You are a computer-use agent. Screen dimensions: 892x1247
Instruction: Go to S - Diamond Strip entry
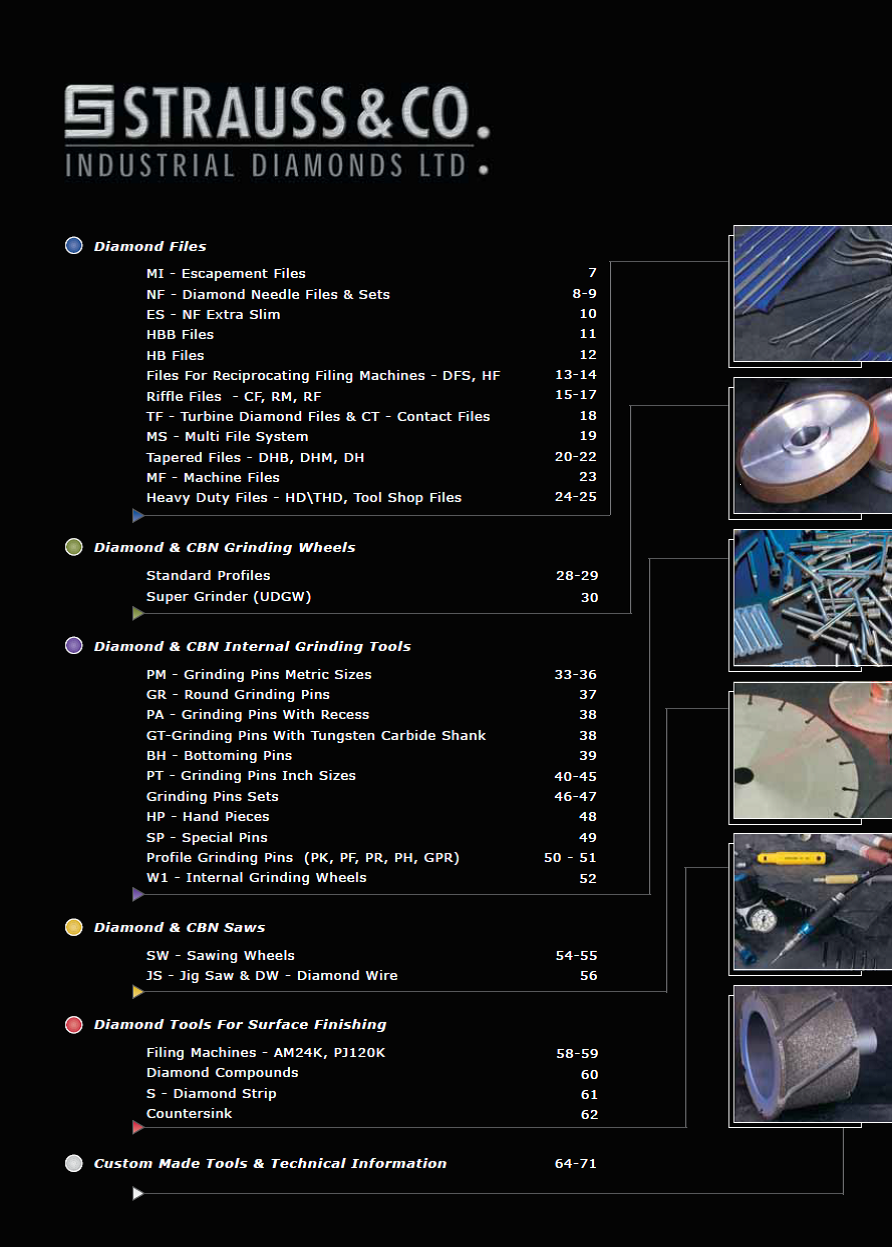tap(211, 1093)
